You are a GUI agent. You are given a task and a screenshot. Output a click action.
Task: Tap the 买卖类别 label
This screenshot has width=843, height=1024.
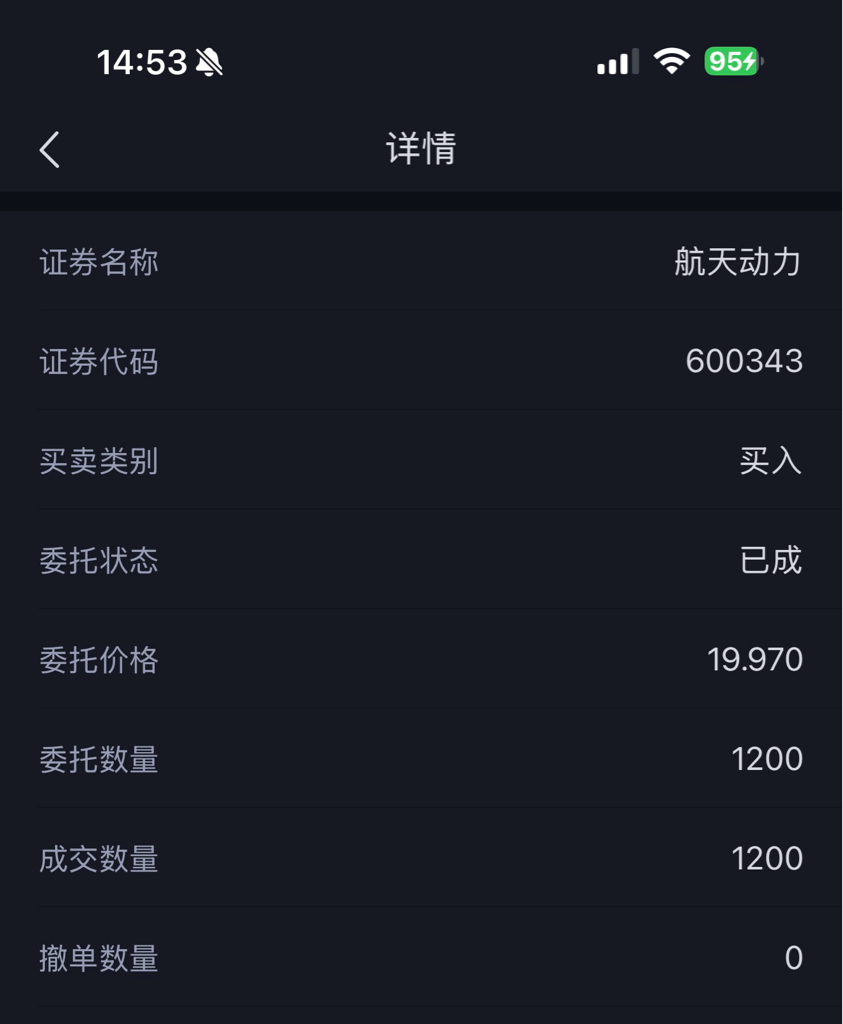tap(99, 461)
